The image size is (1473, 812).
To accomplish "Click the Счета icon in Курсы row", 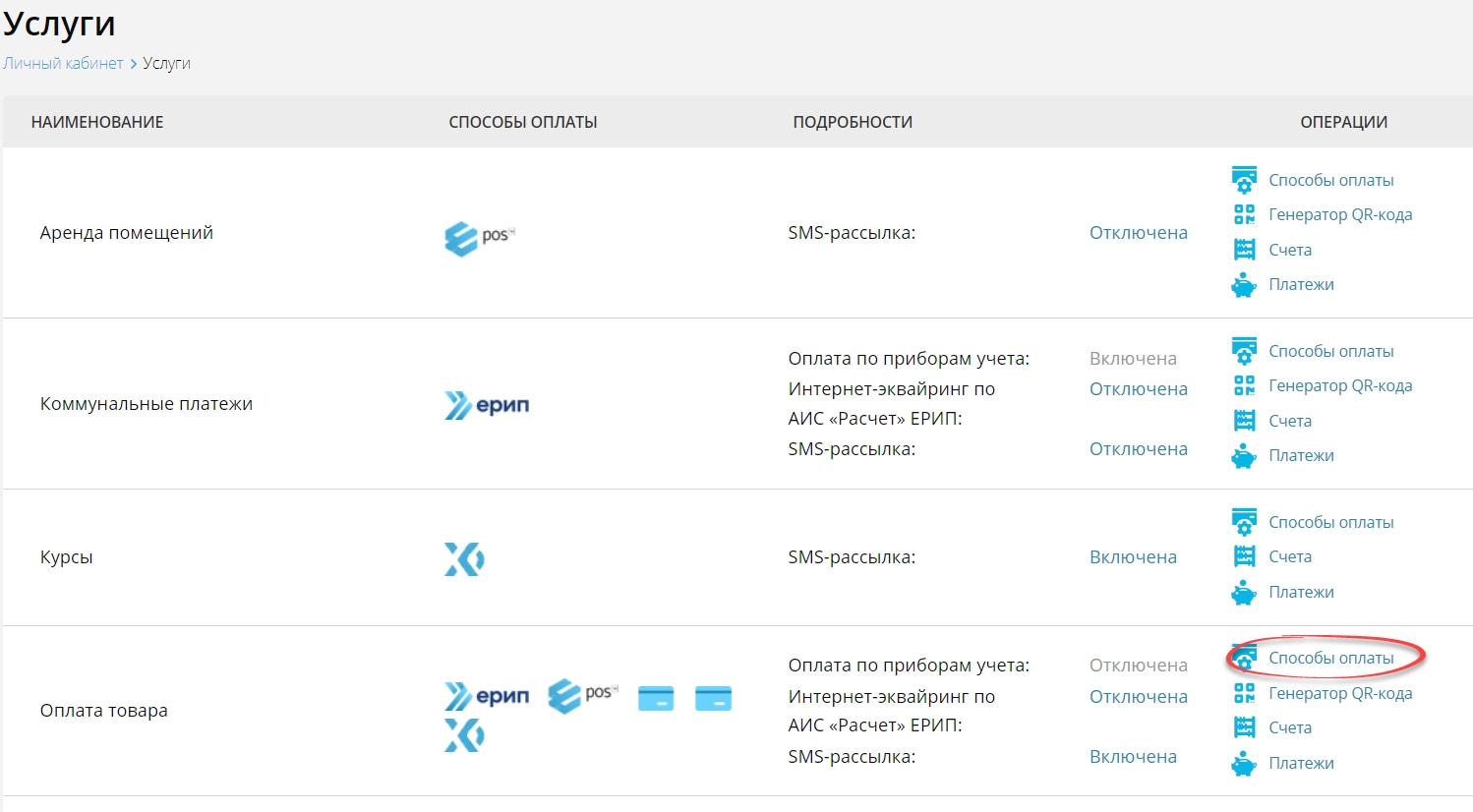I will pos(1244,556).
